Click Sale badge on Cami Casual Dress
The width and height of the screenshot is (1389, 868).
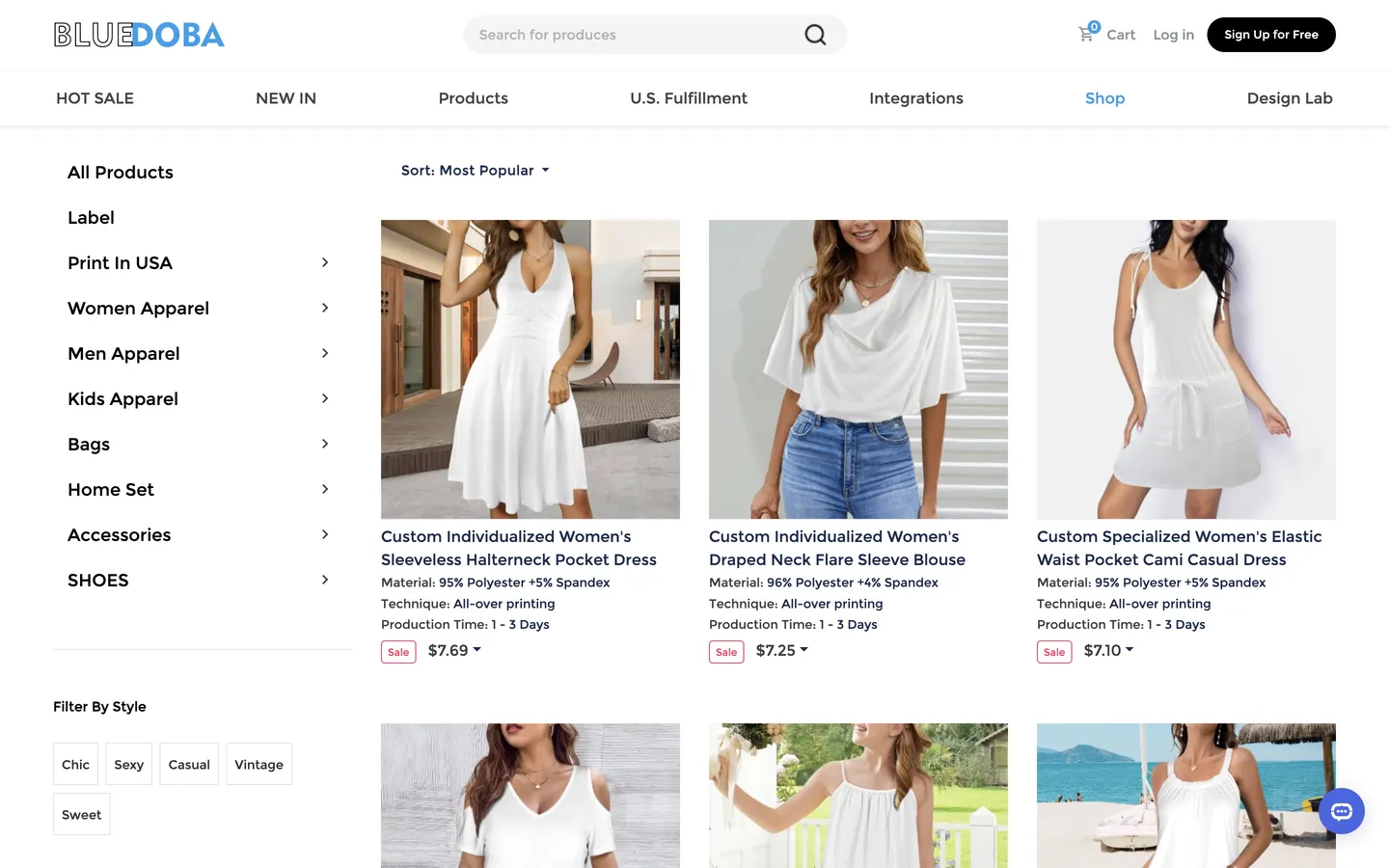[x=1054, y=652]
